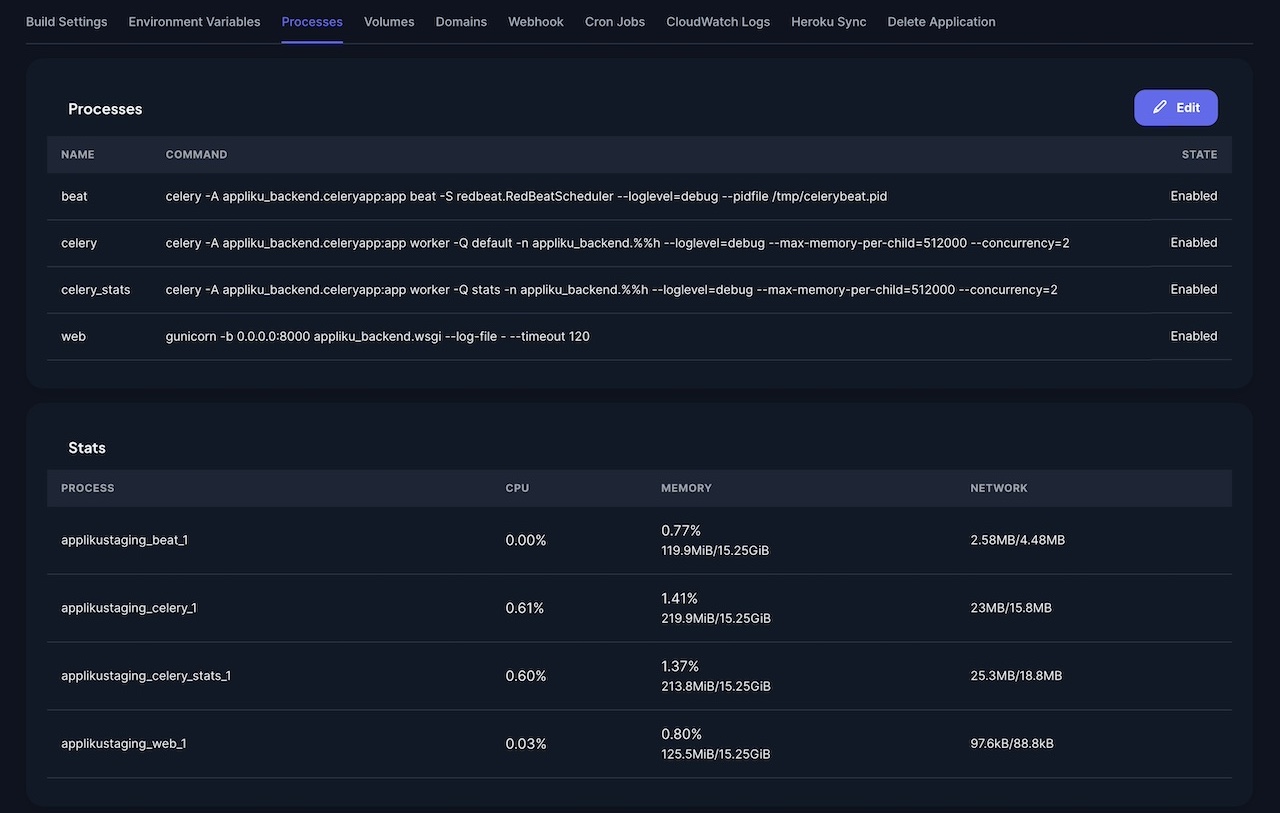Click the celery_stats process name
1280x813 pixels.
coord(96,289)
